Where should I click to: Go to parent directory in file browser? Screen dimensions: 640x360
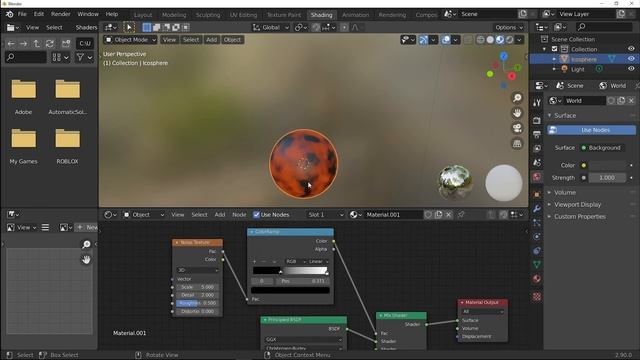(x=37, y=44)
